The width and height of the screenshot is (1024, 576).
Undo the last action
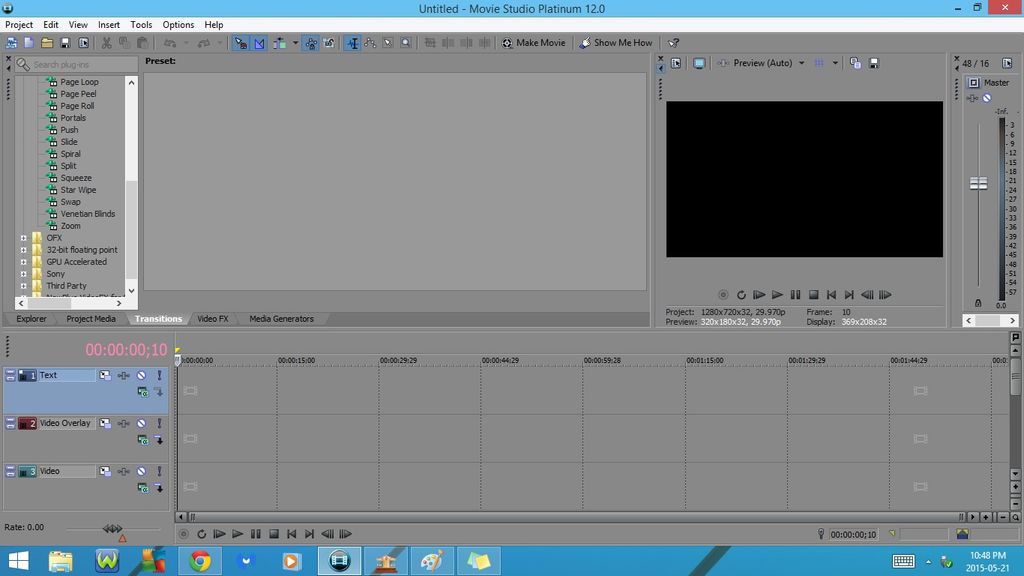pyautogui.click(x=168, y=42)
